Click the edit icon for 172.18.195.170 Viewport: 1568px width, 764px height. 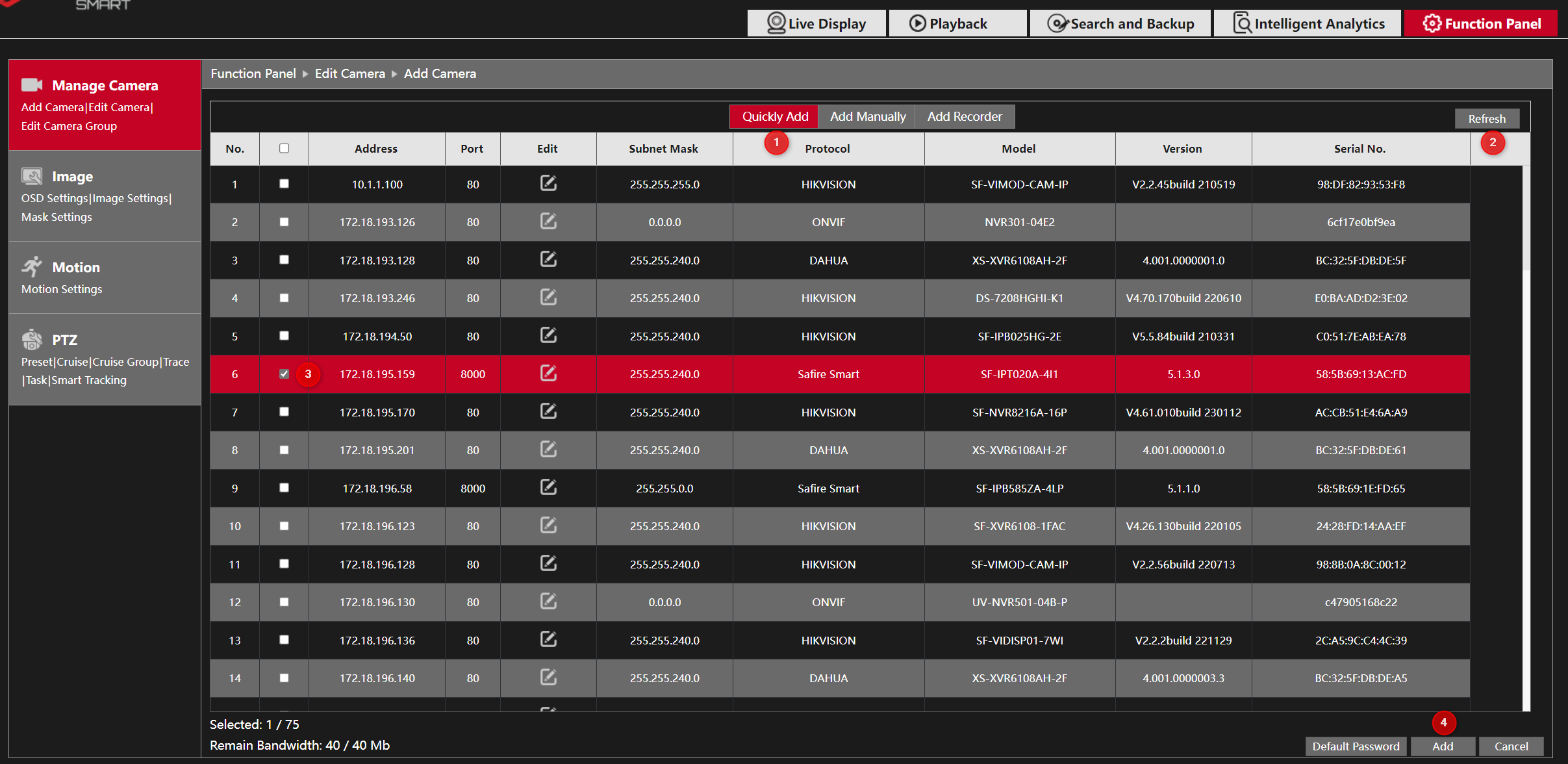click(548, 412)
